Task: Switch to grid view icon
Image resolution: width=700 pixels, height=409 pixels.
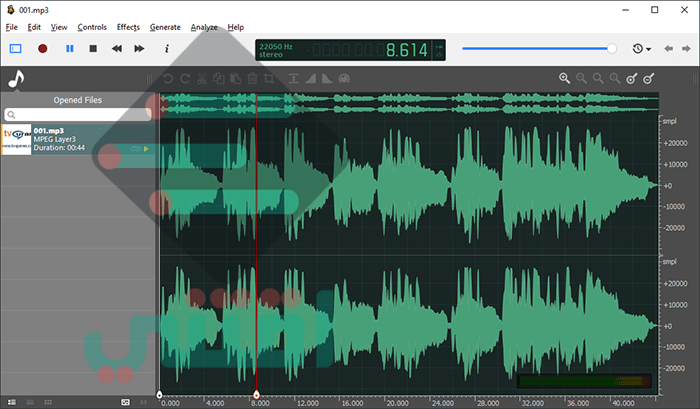Action: (48, 402)
